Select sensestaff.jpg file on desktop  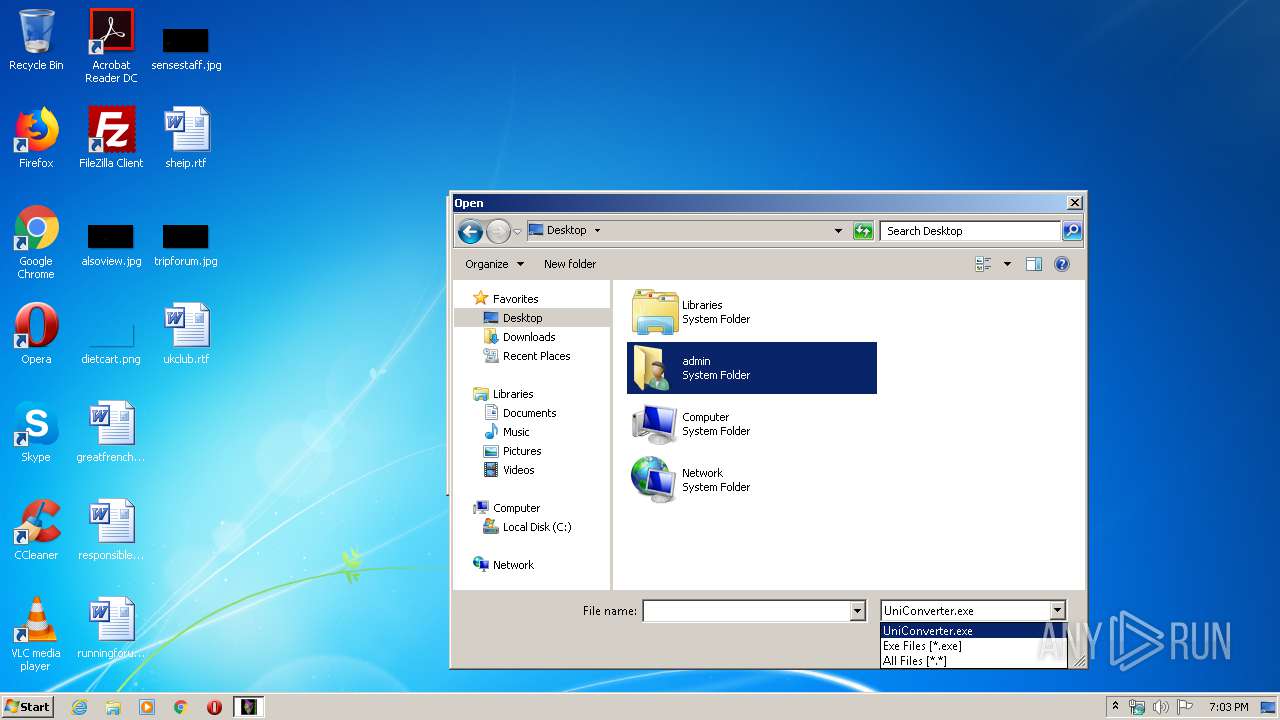click(186, 49)
